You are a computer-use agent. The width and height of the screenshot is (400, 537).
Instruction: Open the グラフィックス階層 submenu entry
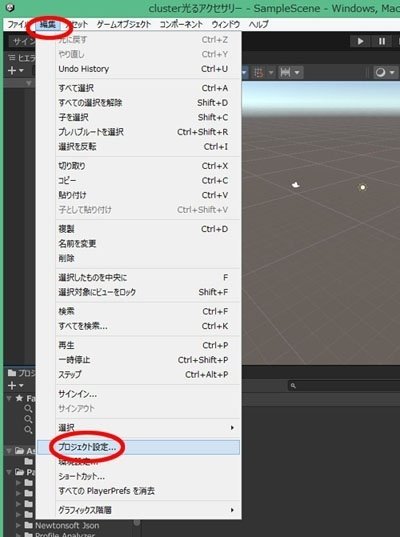tap(138, 510)
